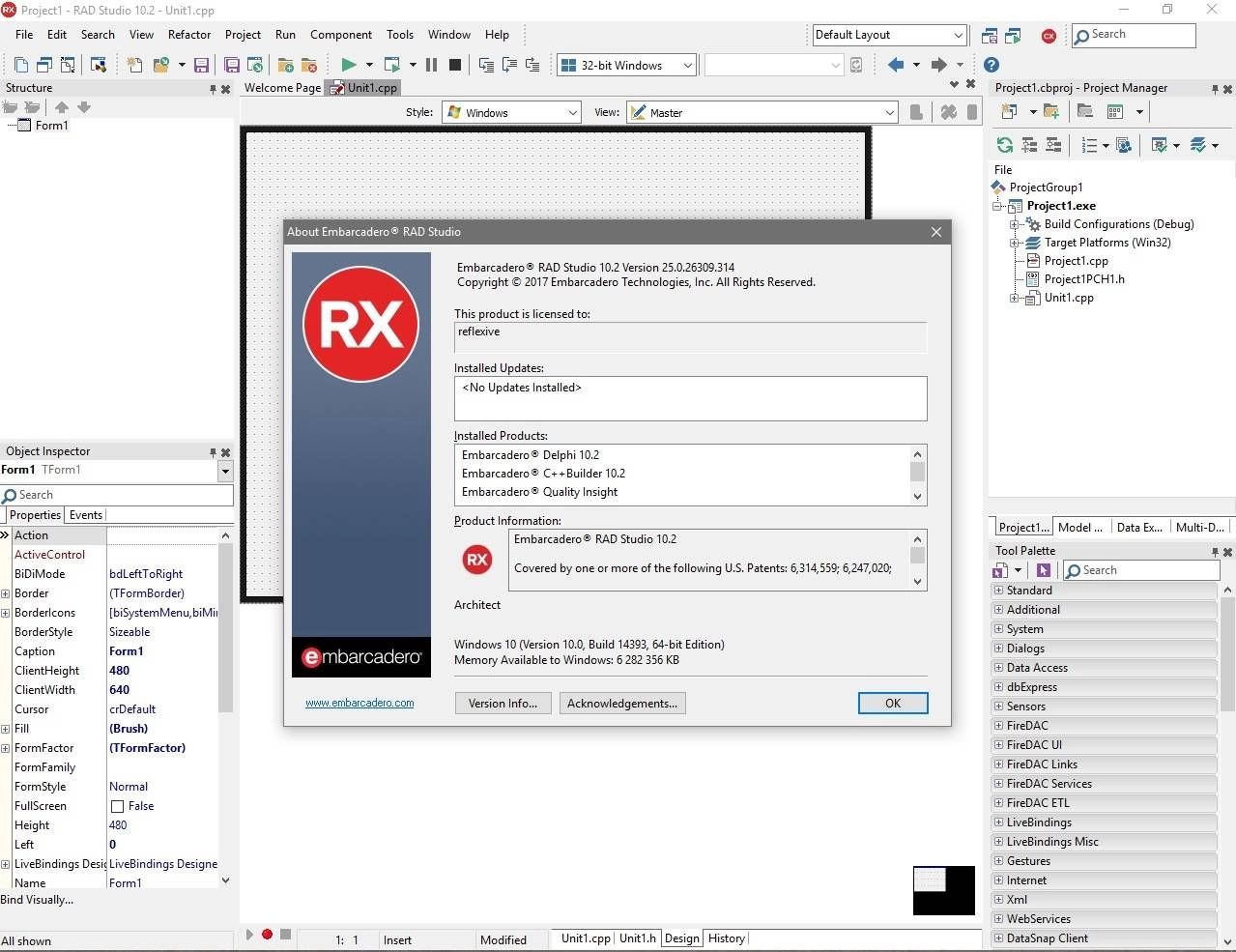Switch to the Events tab in Object Inspector
This screenshot has width=1236, height=952.
click(x=86, y=515)
